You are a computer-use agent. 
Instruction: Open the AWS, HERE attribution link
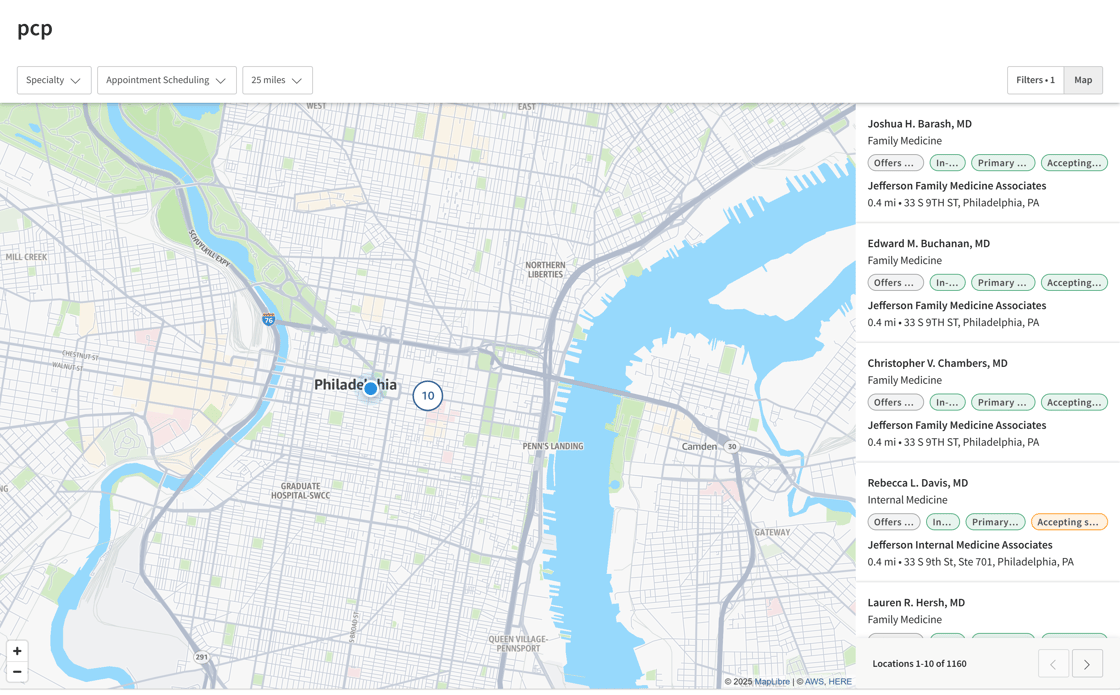coord(828,681)
